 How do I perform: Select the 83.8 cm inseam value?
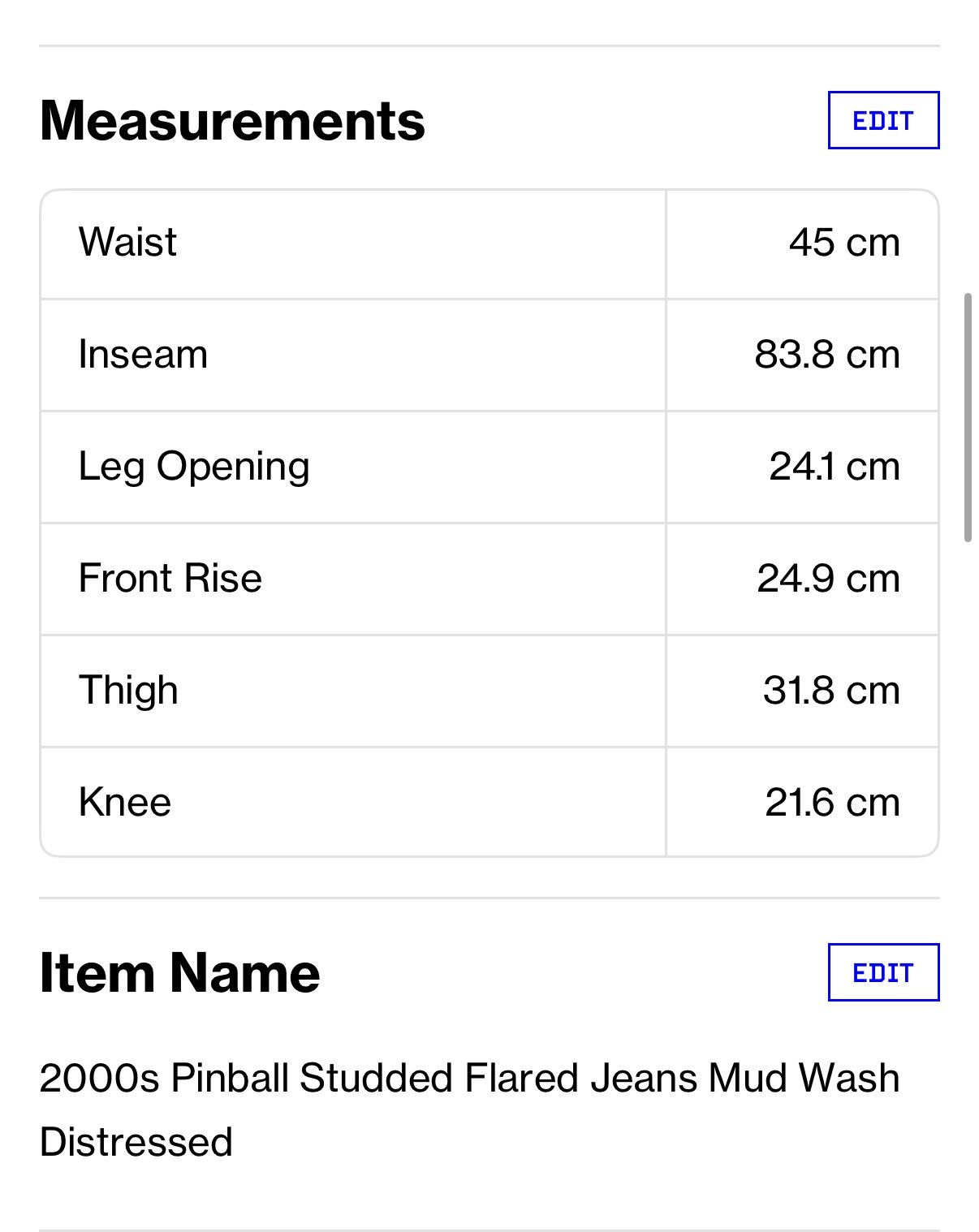(x=827, y=355)
